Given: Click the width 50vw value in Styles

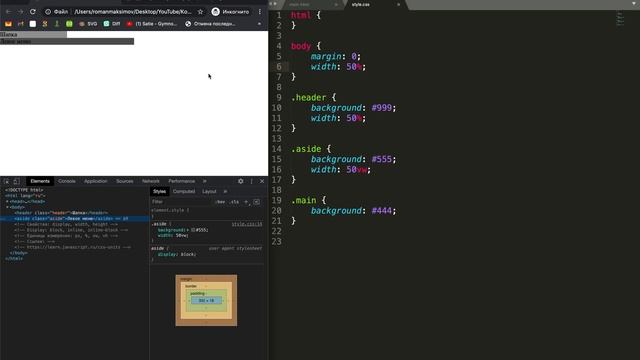Looking at the screenshot, I should point(181,235).
